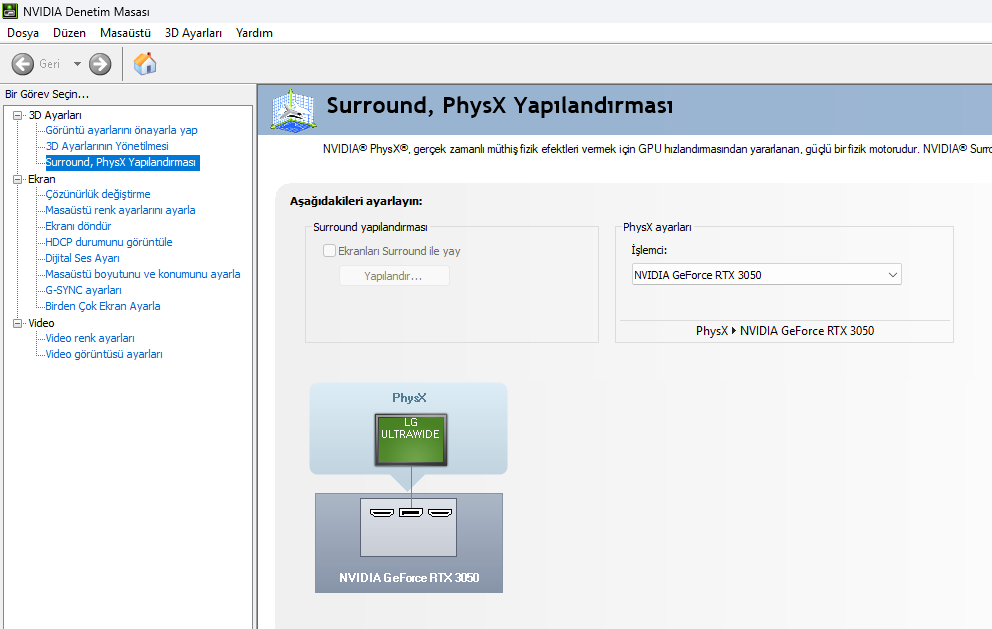Image resolution: width=992 pixels, height=629 pixels.
Task: Toggle Ekranları Surround ile yay checkbox
Action: (329, 251)
